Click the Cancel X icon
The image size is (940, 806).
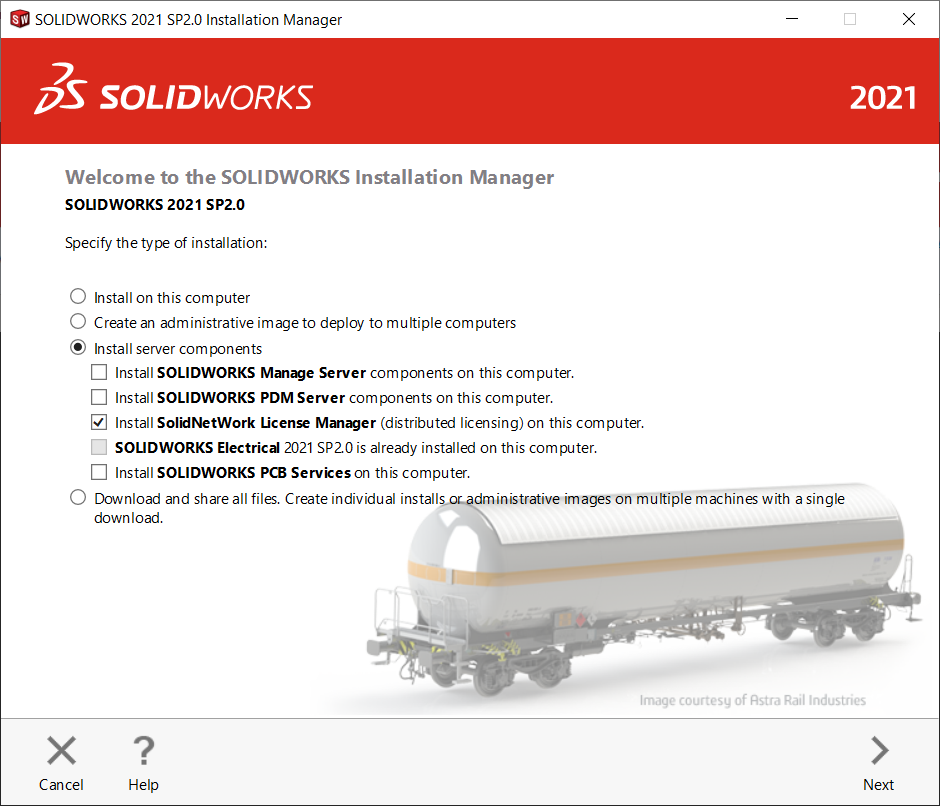coord(61,750)
